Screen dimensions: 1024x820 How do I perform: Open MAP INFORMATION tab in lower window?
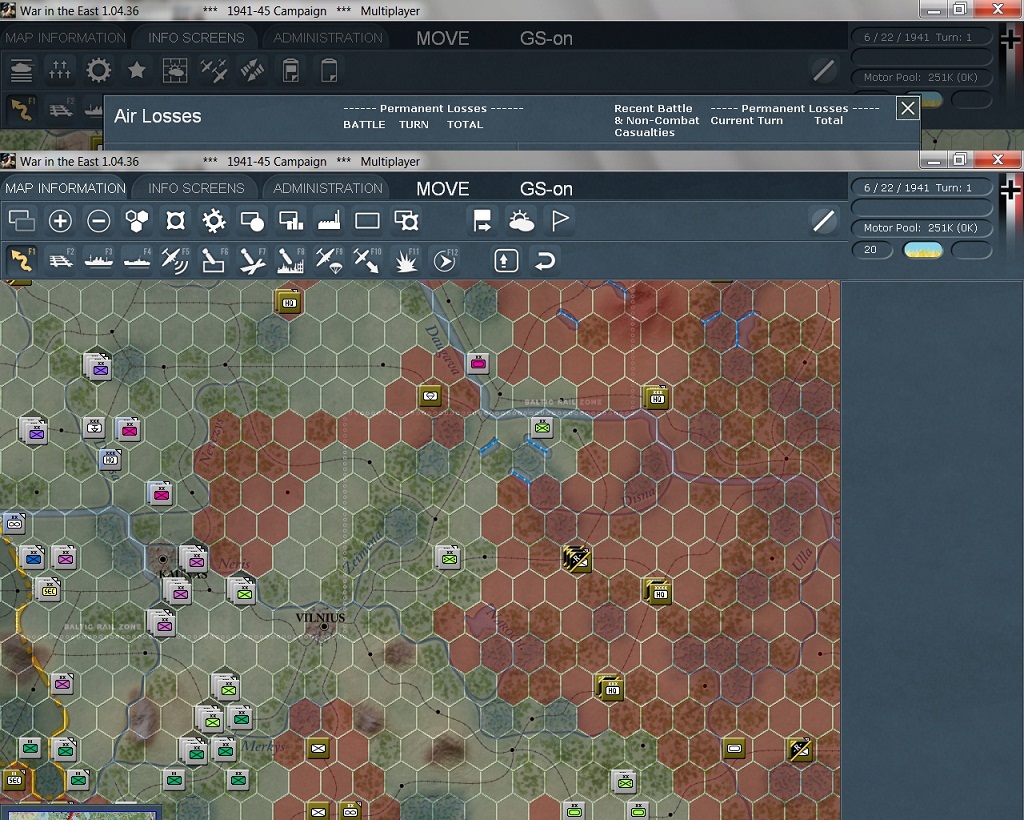pyautogui.click(x=65, y=188)
